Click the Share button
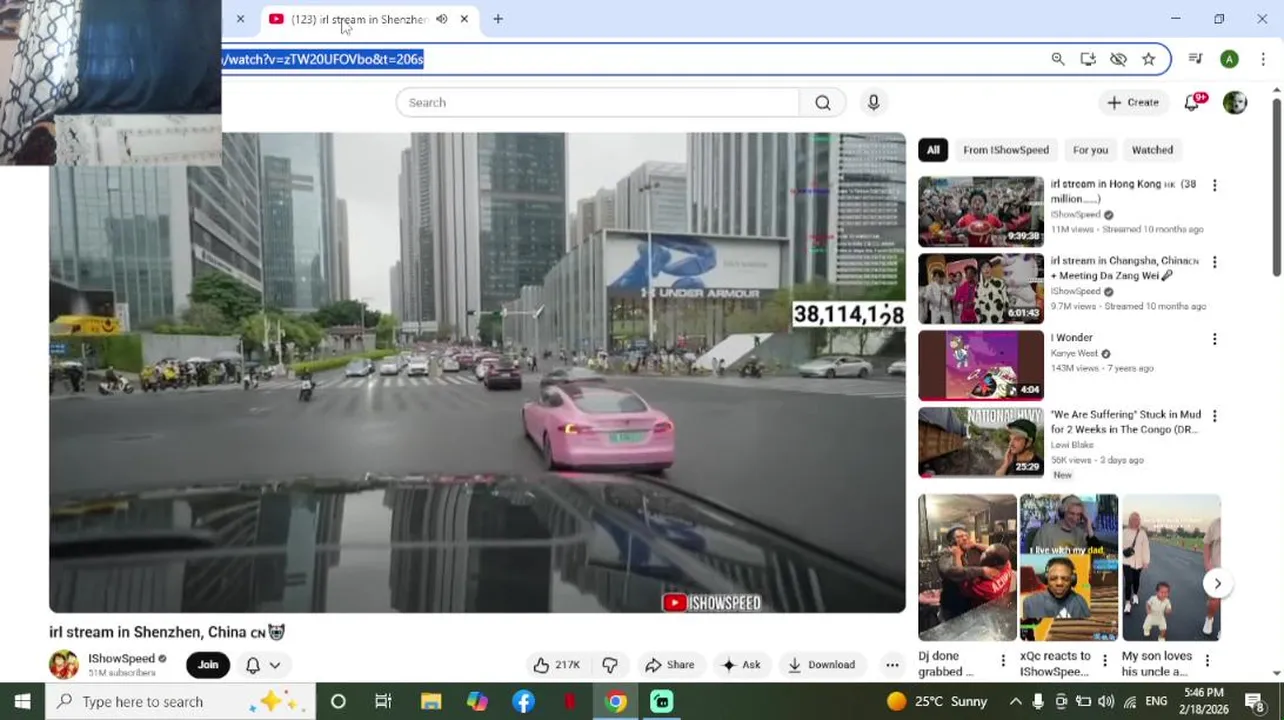Image resolution: width=1284 pixels, height=720 pixels. pyautogui.click(x=670, y=665)
